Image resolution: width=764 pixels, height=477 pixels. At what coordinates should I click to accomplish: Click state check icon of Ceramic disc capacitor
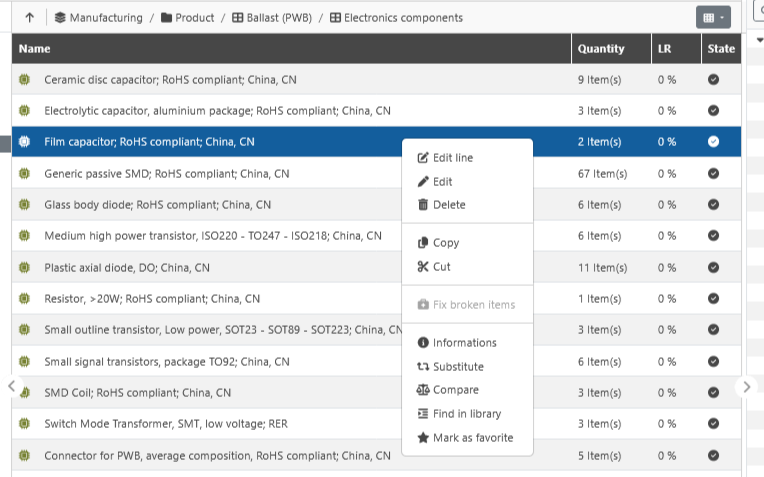pos(713,79)
